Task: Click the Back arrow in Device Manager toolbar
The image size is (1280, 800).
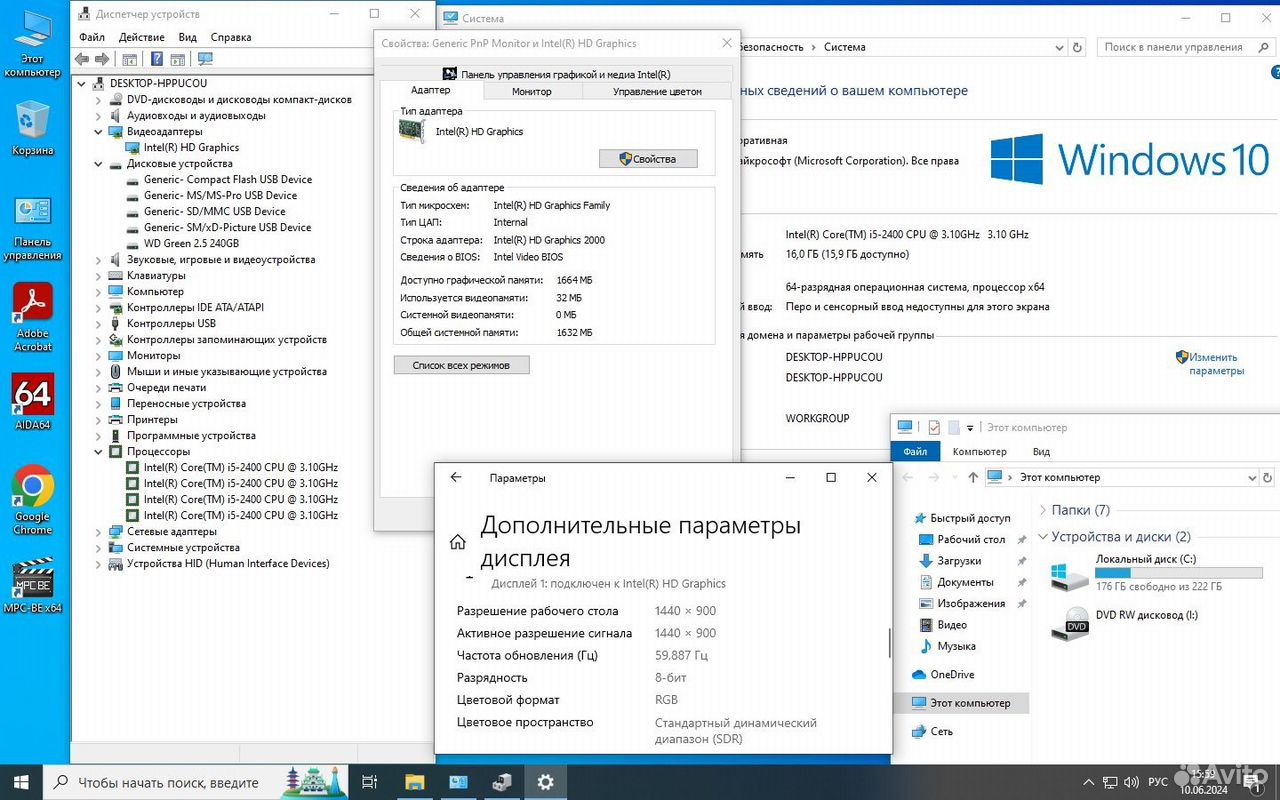Action: pyautogui.click(x=82, y=59)
